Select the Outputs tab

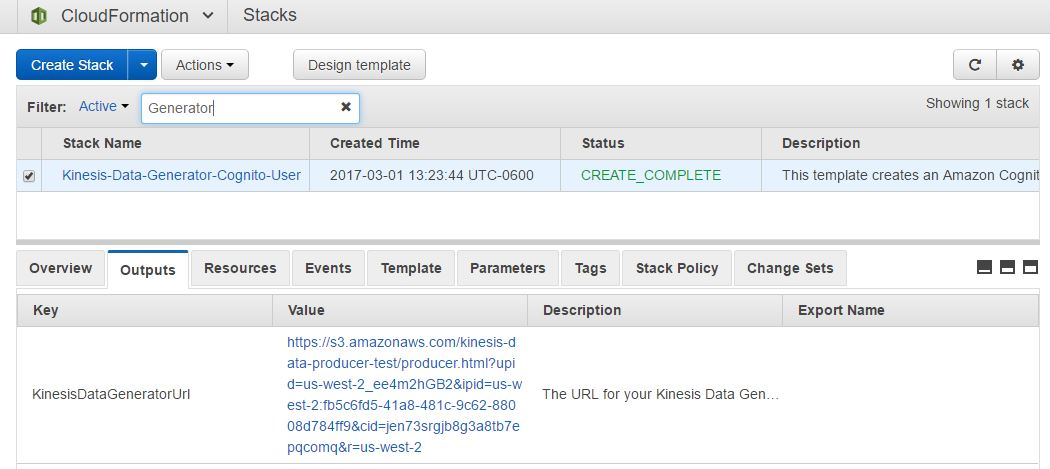tap(148, 270)
